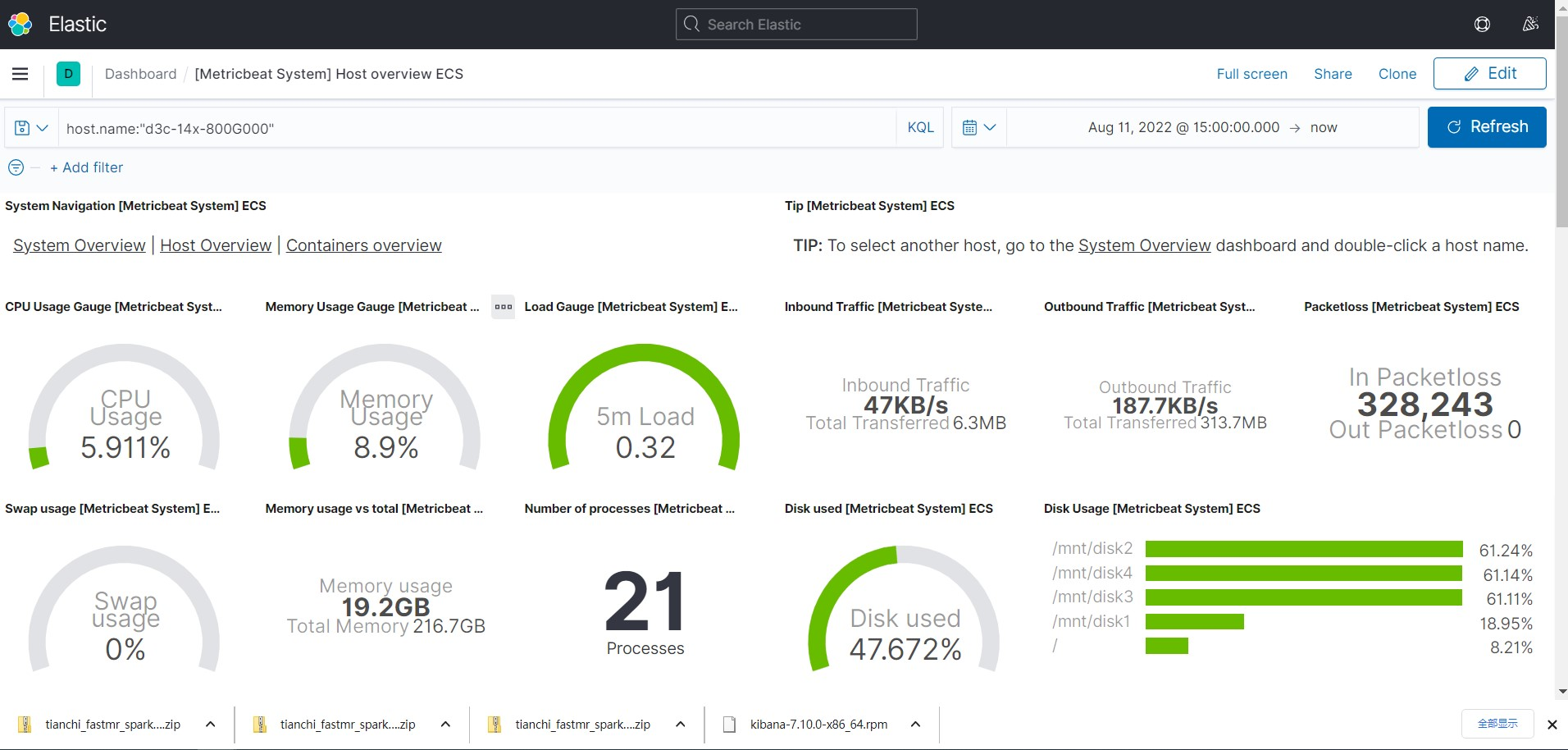Open the help menu lifebuoy icon

(1482, 25)
